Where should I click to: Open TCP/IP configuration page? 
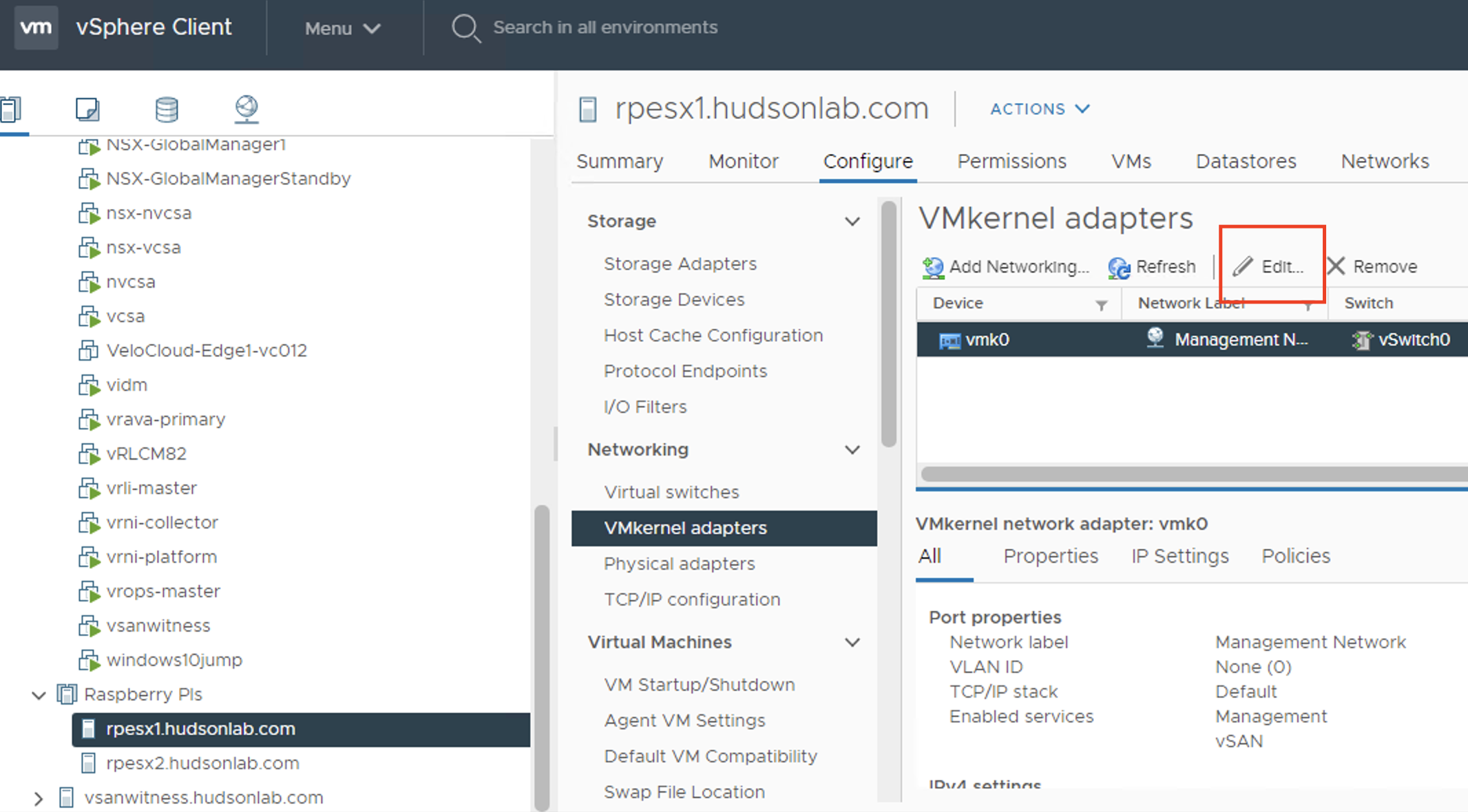[x=692, y=600]
